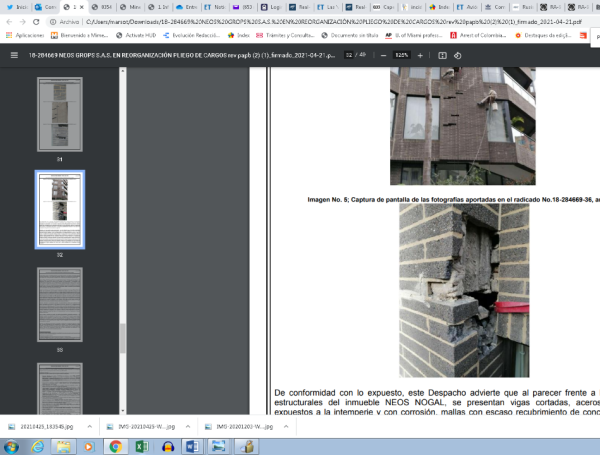This screenshot has height=455, width=600.
Task: Open the padlock app in taskbar
Action: coord(247,447)
